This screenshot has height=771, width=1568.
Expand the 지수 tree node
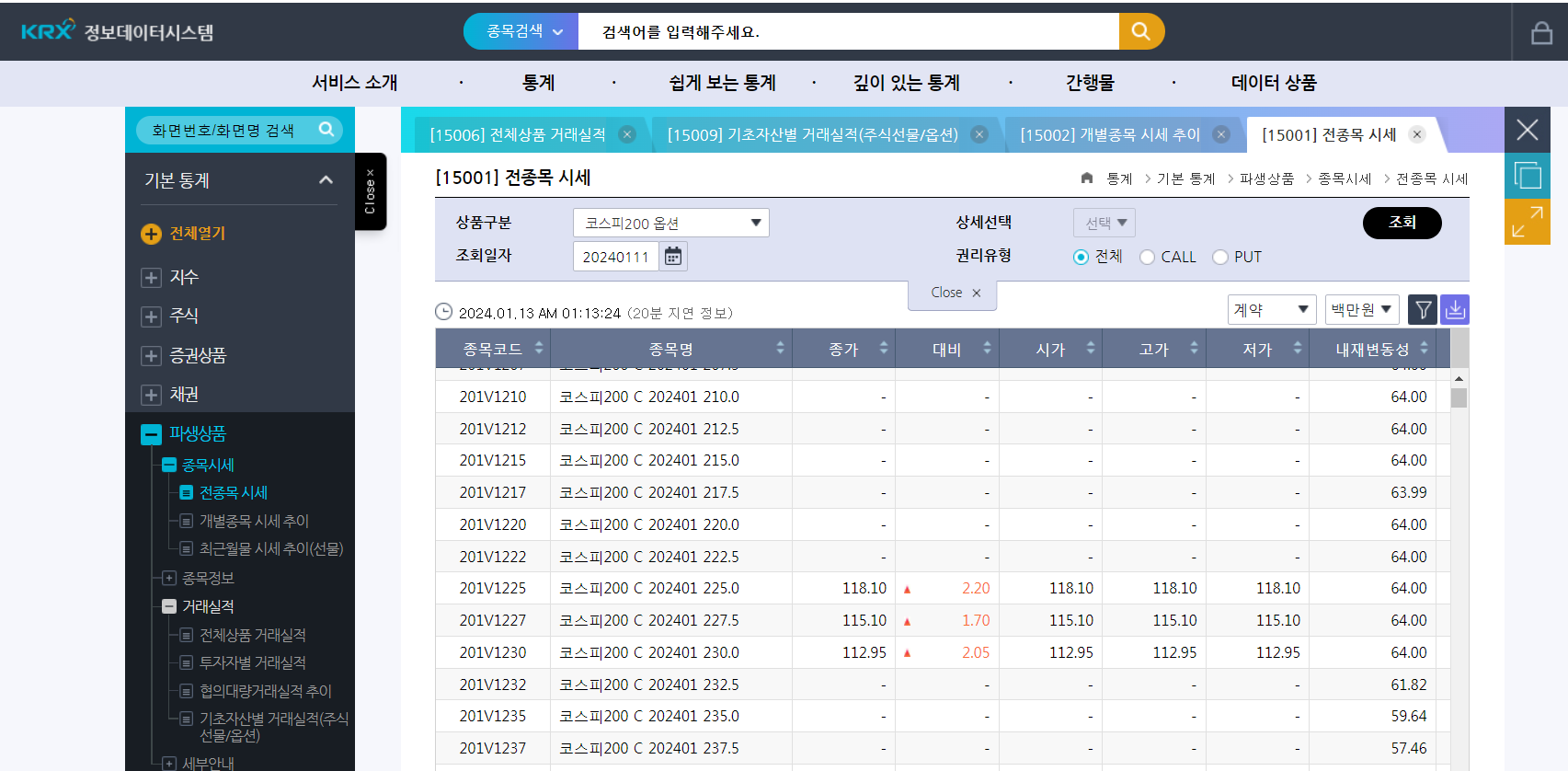[152, 277]
